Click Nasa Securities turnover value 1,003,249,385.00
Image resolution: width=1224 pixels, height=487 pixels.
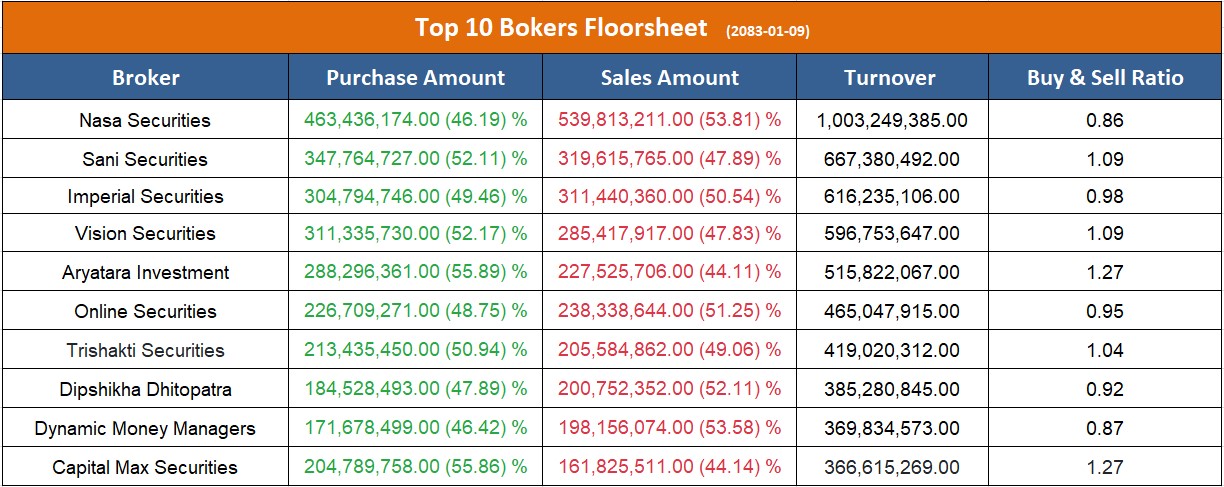892,121
